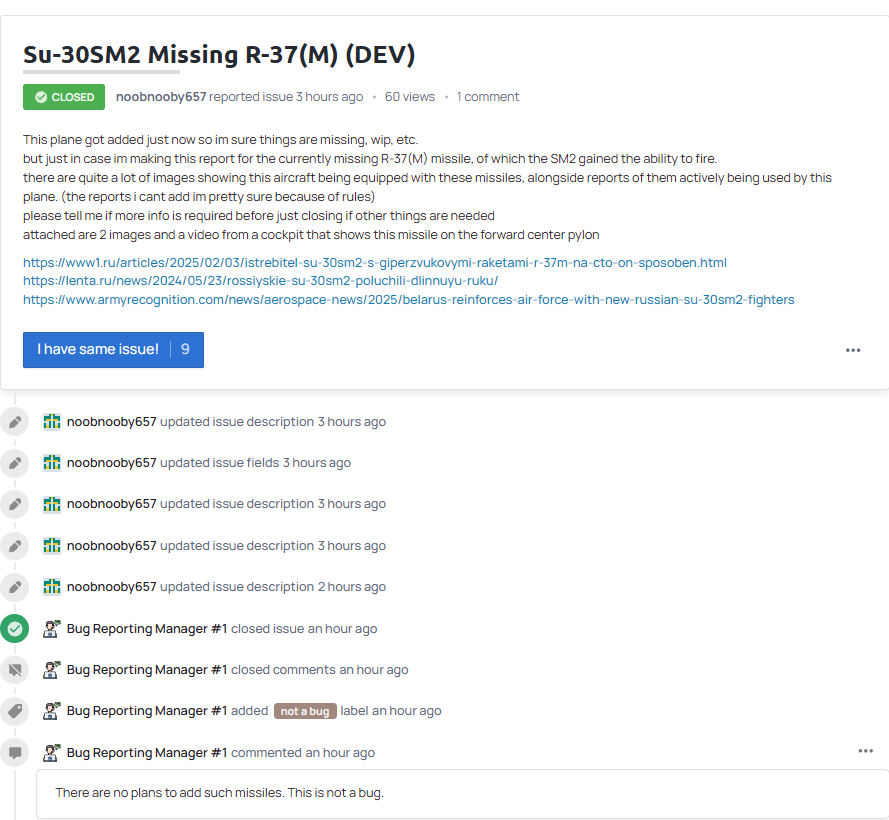Screen dimensions: 889x820
Task: Click the Bug Reporting Manager #1 commenter name
Action: [147, 752]
